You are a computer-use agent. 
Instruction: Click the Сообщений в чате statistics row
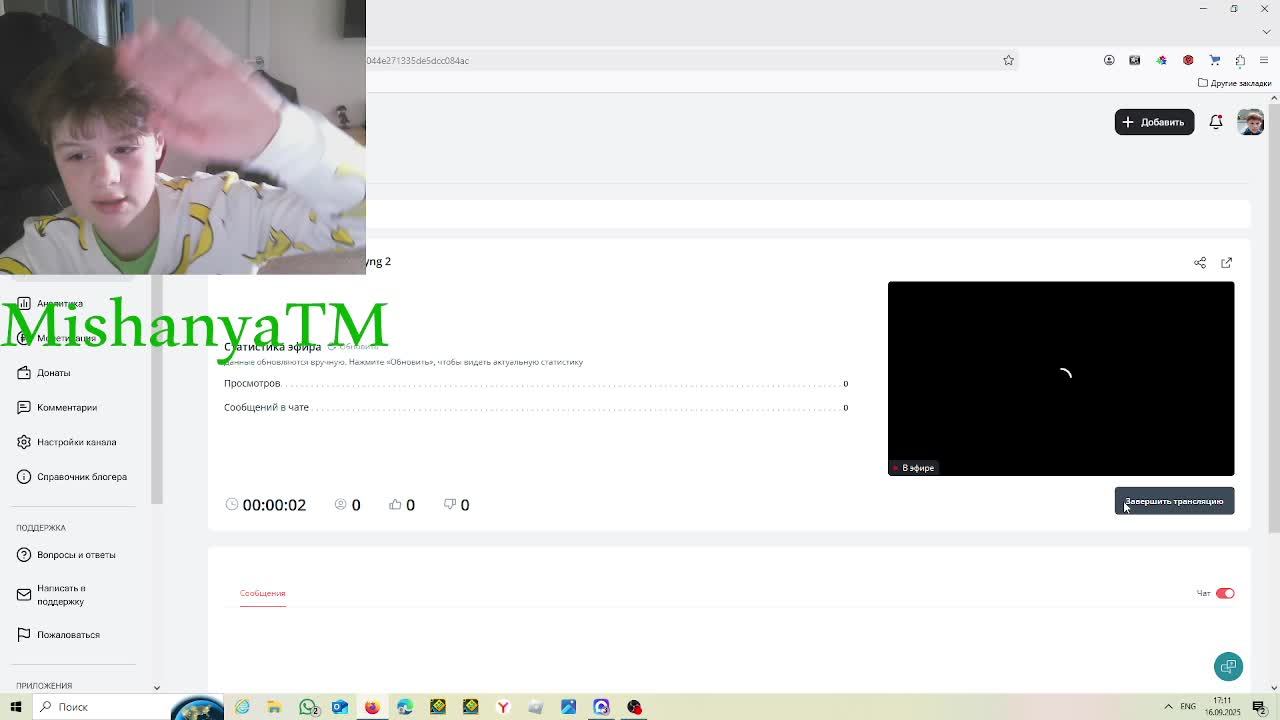(x=536, y=407)
